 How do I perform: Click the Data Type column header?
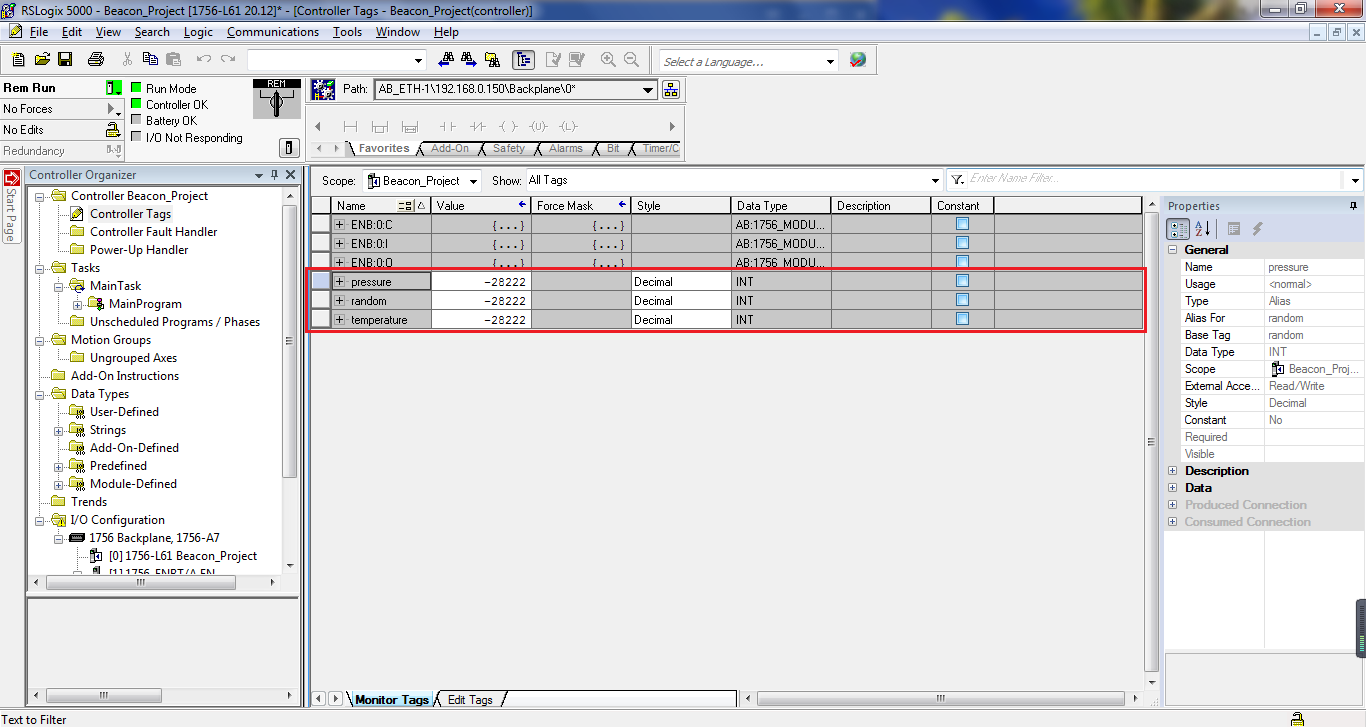click(780, 206)
